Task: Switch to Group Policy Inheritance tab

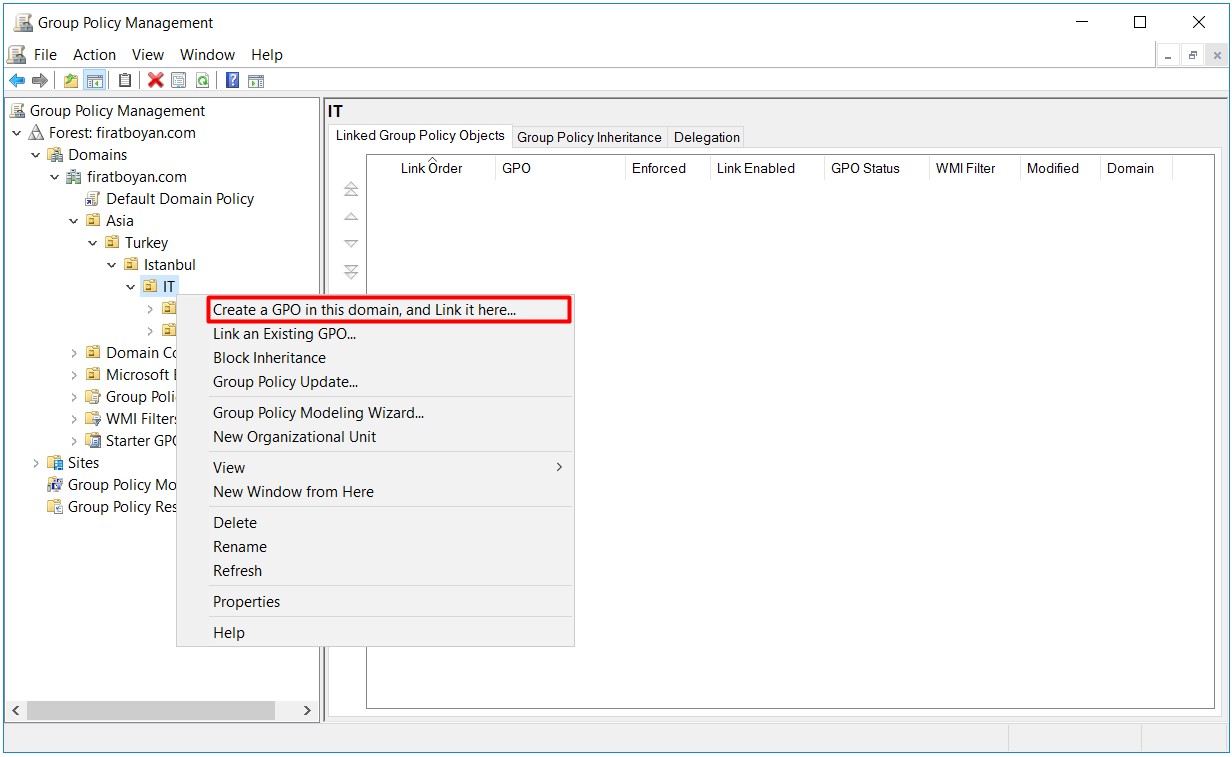Action: [x=589, y=137]
